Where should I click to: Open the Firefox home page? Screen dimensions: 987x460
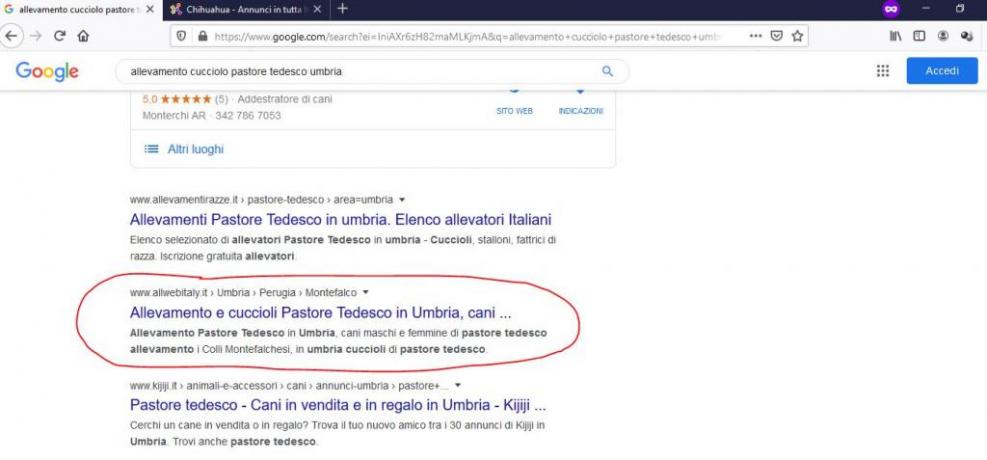[83, 36]
